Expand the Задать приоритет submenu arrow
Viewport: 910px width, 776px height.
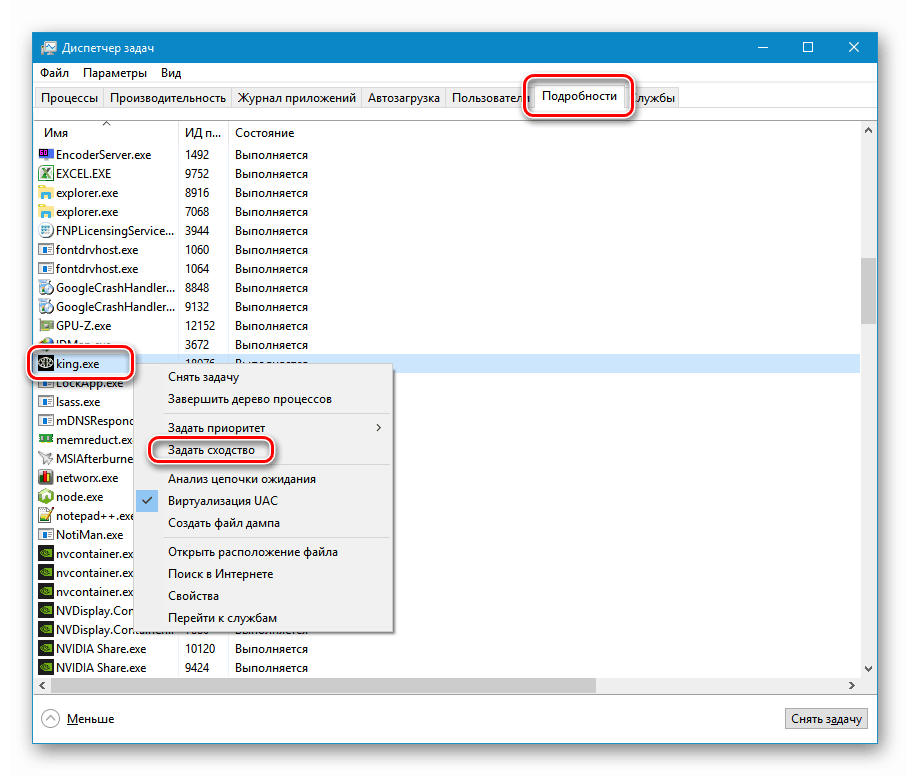point(378,428)
